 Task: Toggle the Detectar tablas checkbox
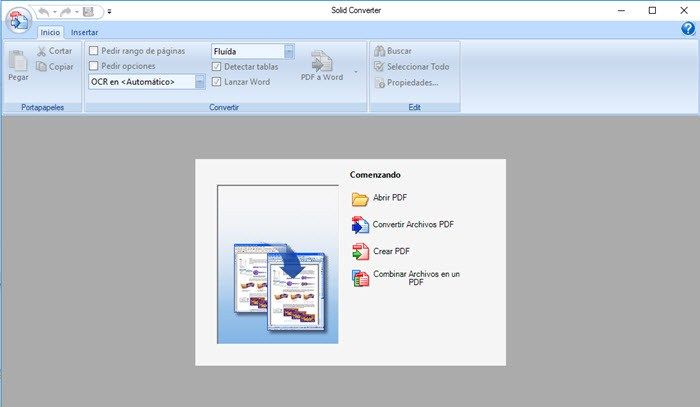(x=217, y=66)
